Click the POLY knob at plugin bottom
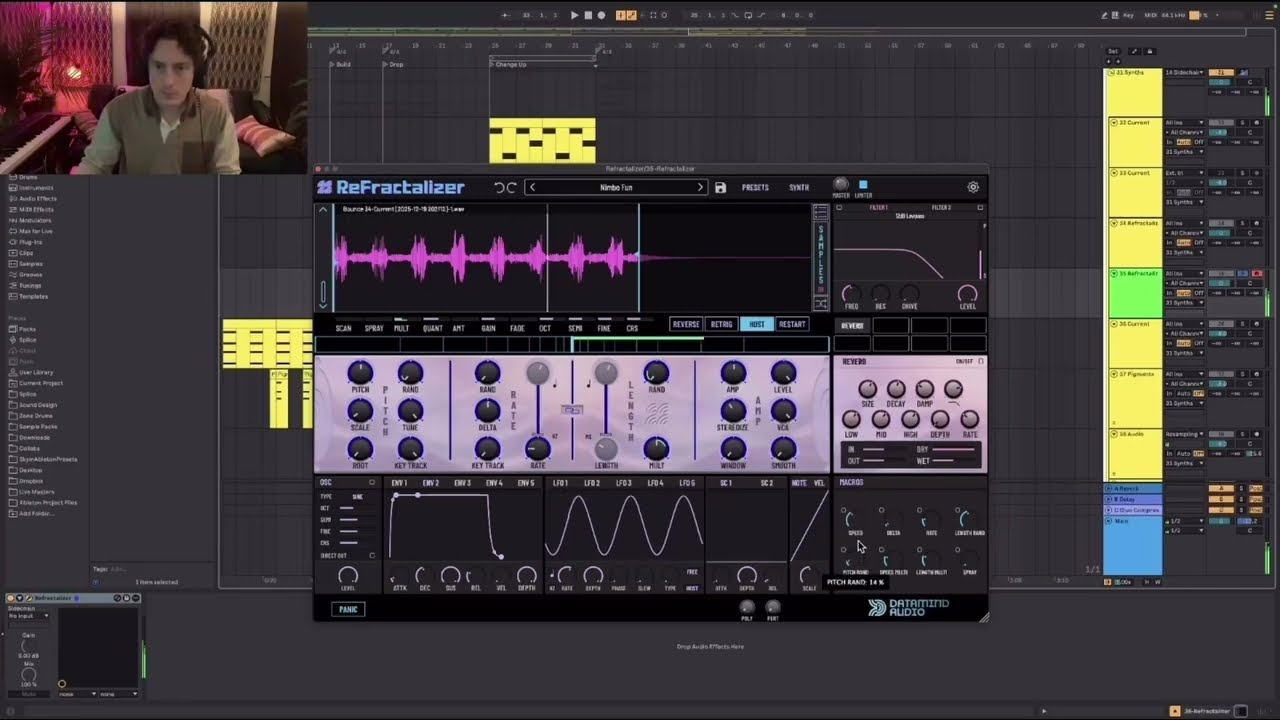The height and width of the screenshot is (720, 1280). (x=747, y=607)
